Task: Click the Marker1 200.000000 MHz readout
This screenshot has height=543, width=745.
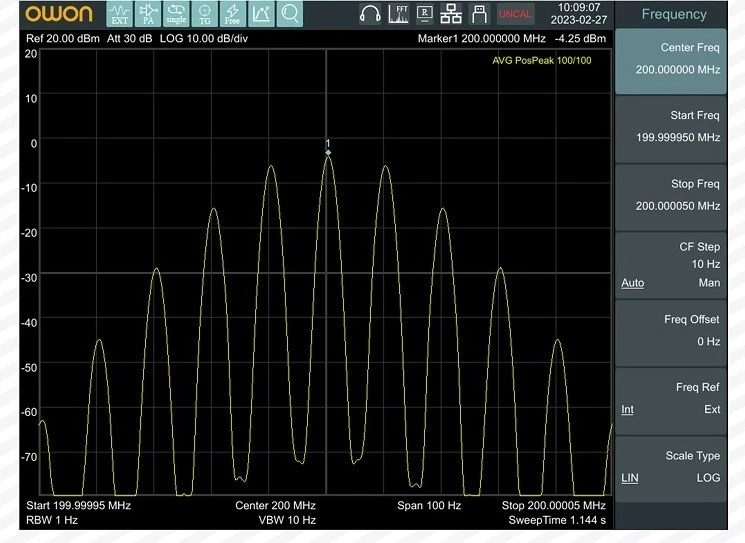Action: [x=481, y=38]
